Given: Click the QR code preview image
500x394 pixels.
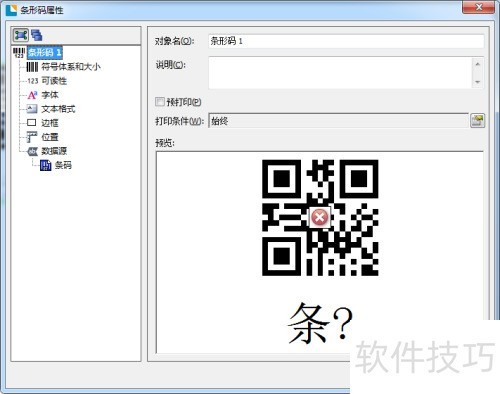Looking at the screenshot, I should click(x=320, y=218).
